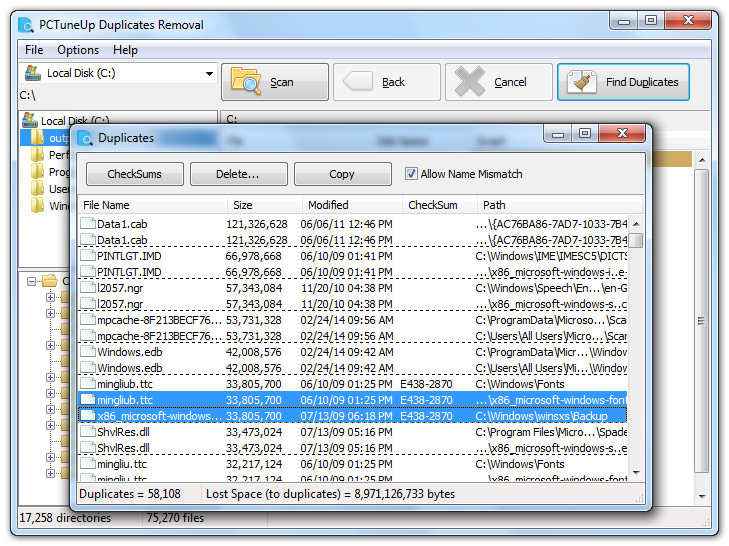This screenshot has height=546, width=729.
Task: Sort by the CheckSum column header
Action: tap(440, 205)
